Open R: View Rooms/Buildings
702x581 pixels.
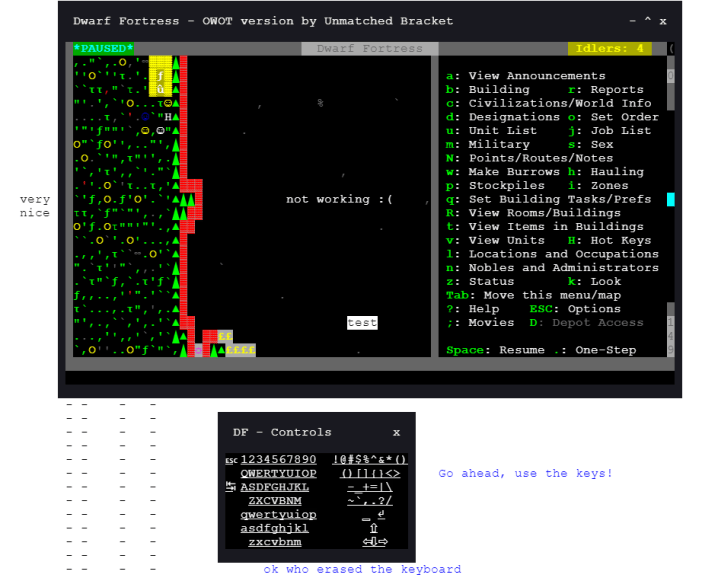(533, 213)
